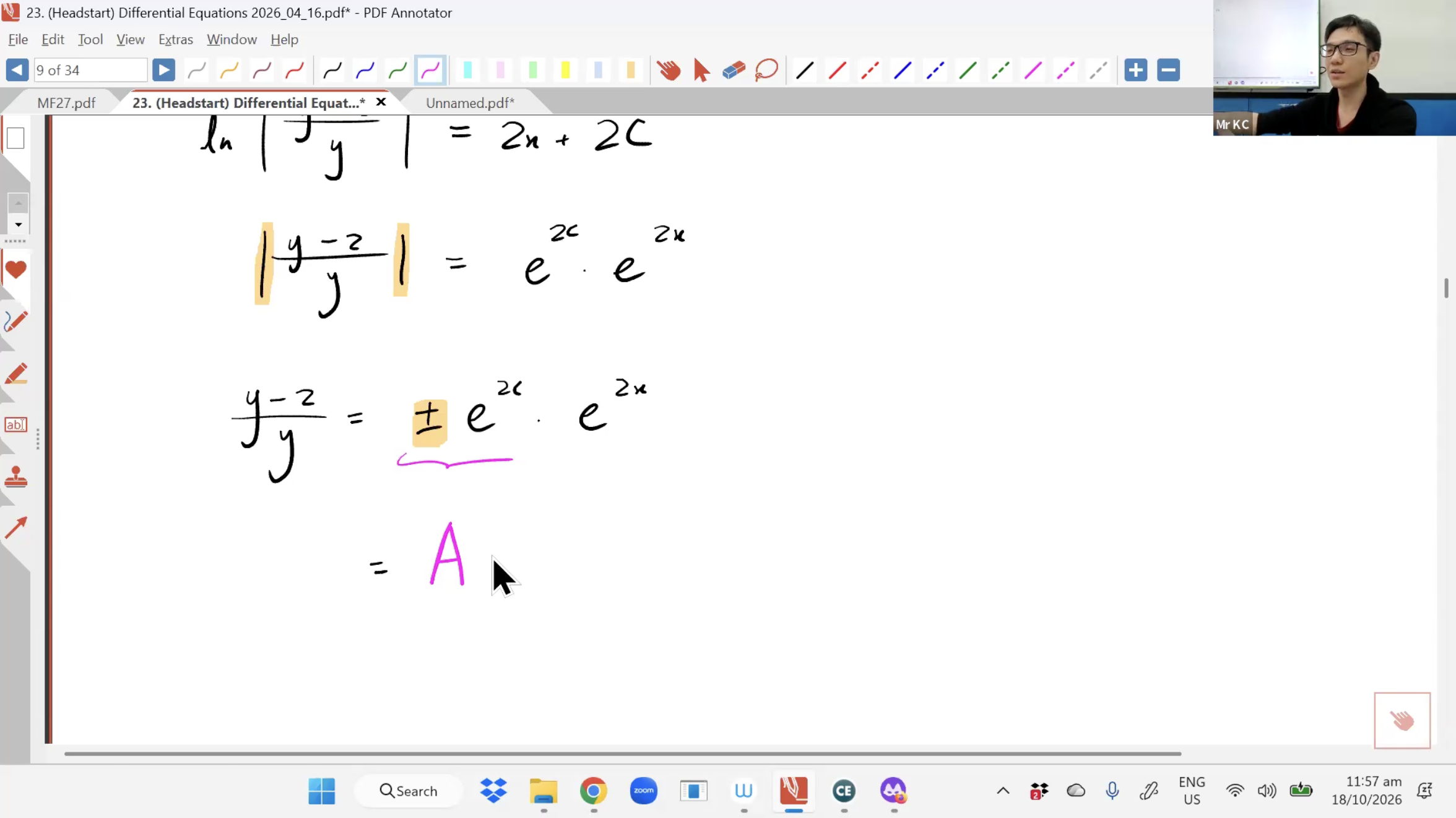Choose the Select arrow tool
1456x818 pixels.
[x=701, y=70]
